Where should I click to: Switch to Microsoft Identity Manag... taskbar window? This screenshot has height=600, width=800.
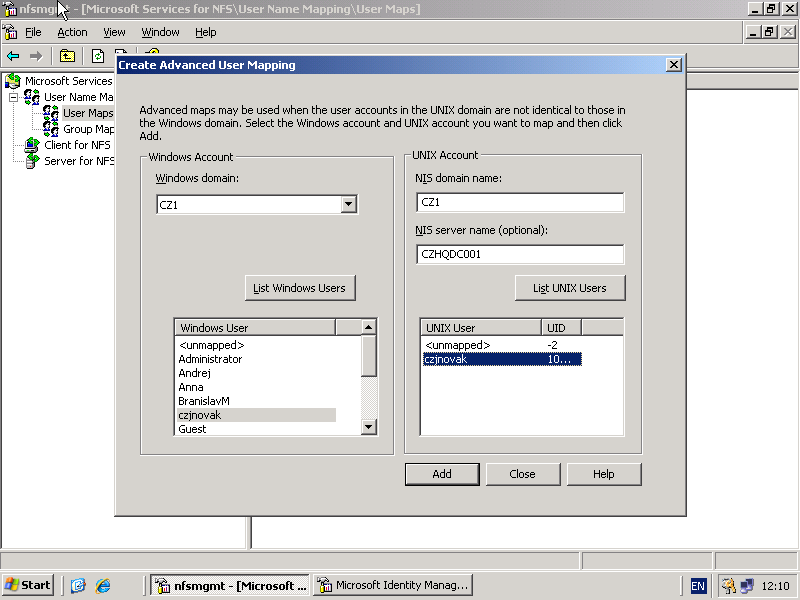393,585
